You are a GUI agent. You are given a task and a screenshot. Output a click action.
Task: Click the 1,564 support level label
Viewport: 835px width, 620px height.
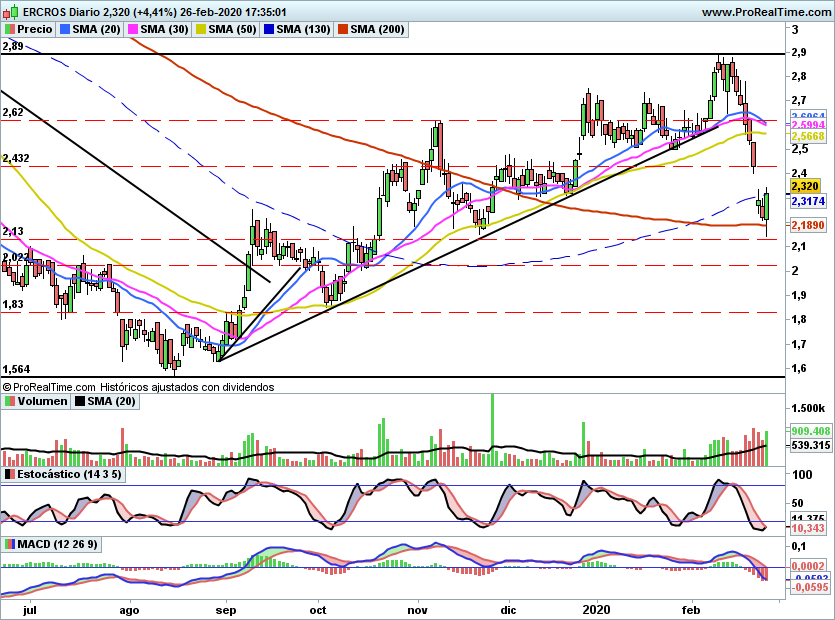click(16, 369)
